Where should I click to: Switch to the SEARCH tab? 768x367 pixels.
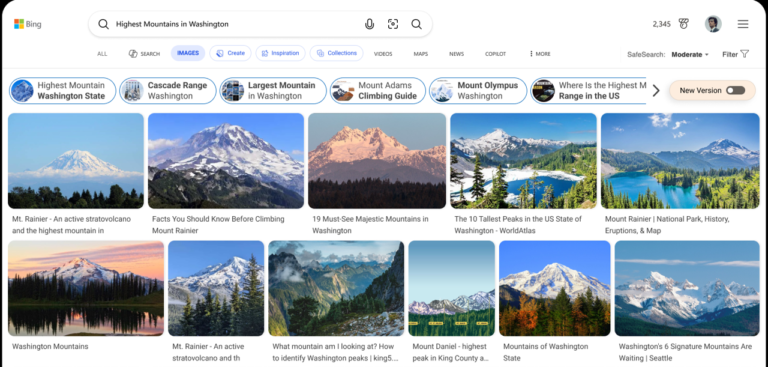click(144, 54)
